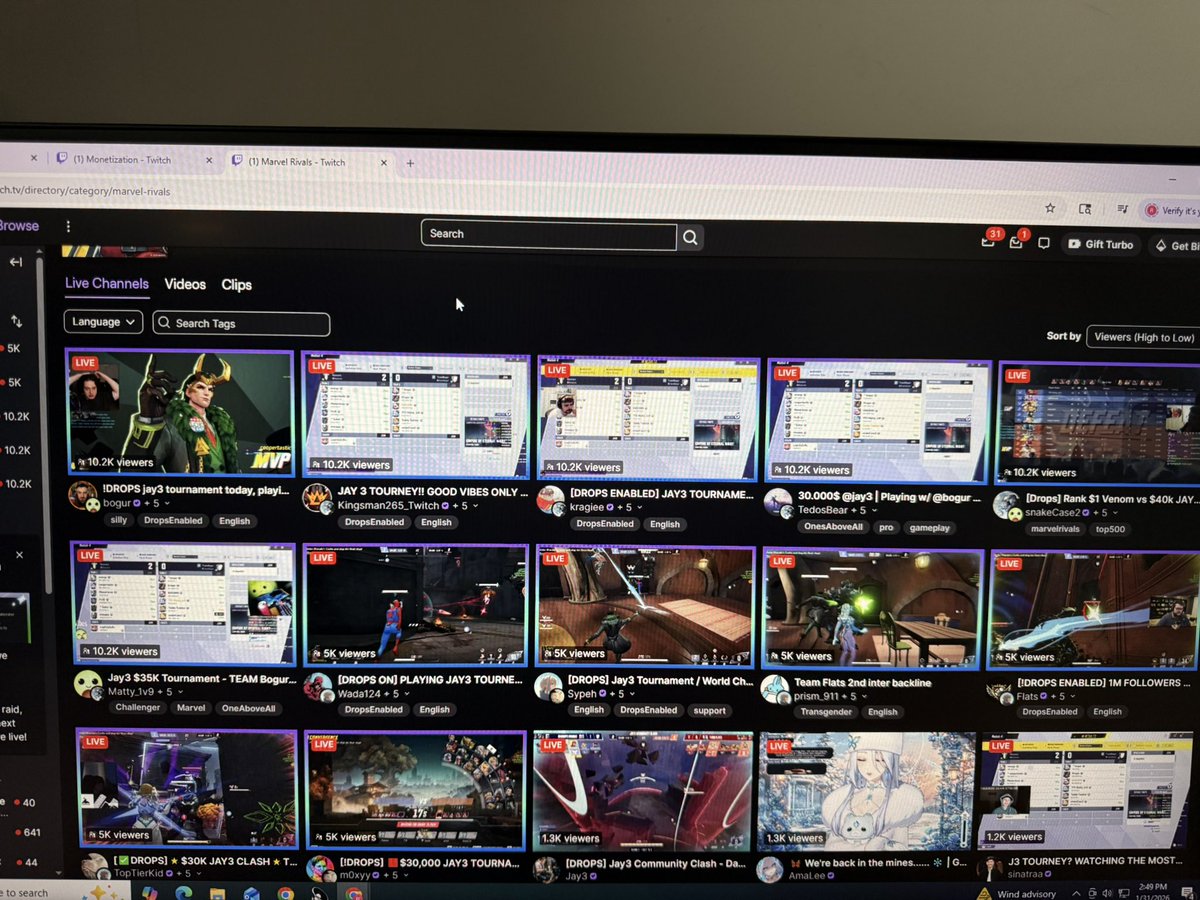This screenshot has height=900, width=1200.
Task: Expand the +5 tags arrow for Matty_1v9
Action: (179, 692)
